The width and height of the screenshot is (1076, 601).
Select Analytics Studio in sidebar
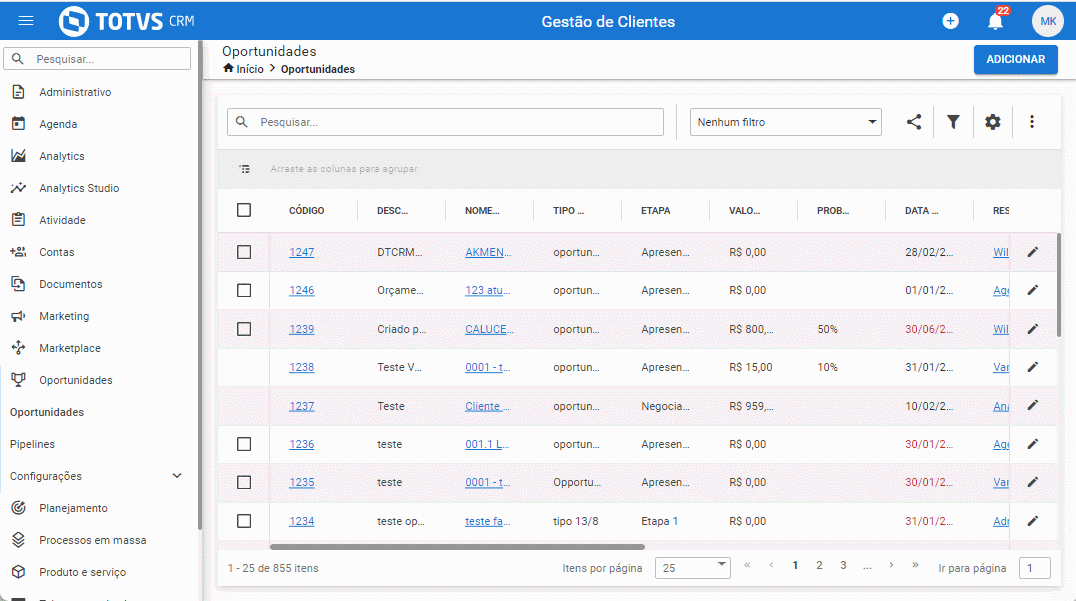point(79,188)
